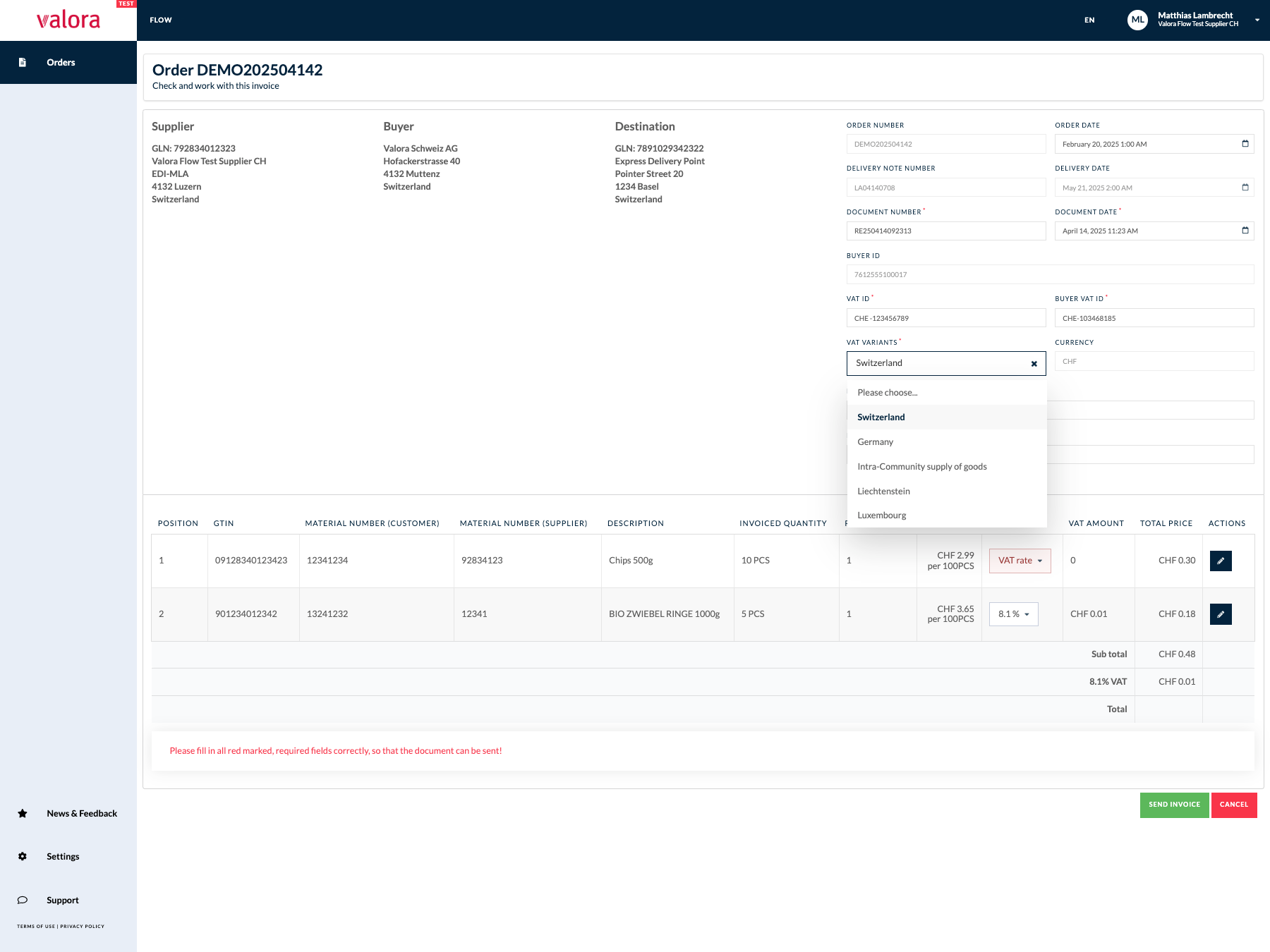Open the ML user avatar
Screen dimensions: 1270x952
[x=1137, y=20]
